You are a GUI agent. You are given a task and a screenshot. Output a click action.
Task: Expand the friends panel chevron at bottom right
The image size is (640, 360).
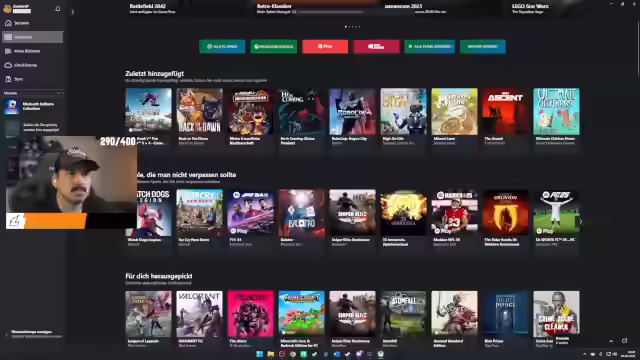(611, 341)
